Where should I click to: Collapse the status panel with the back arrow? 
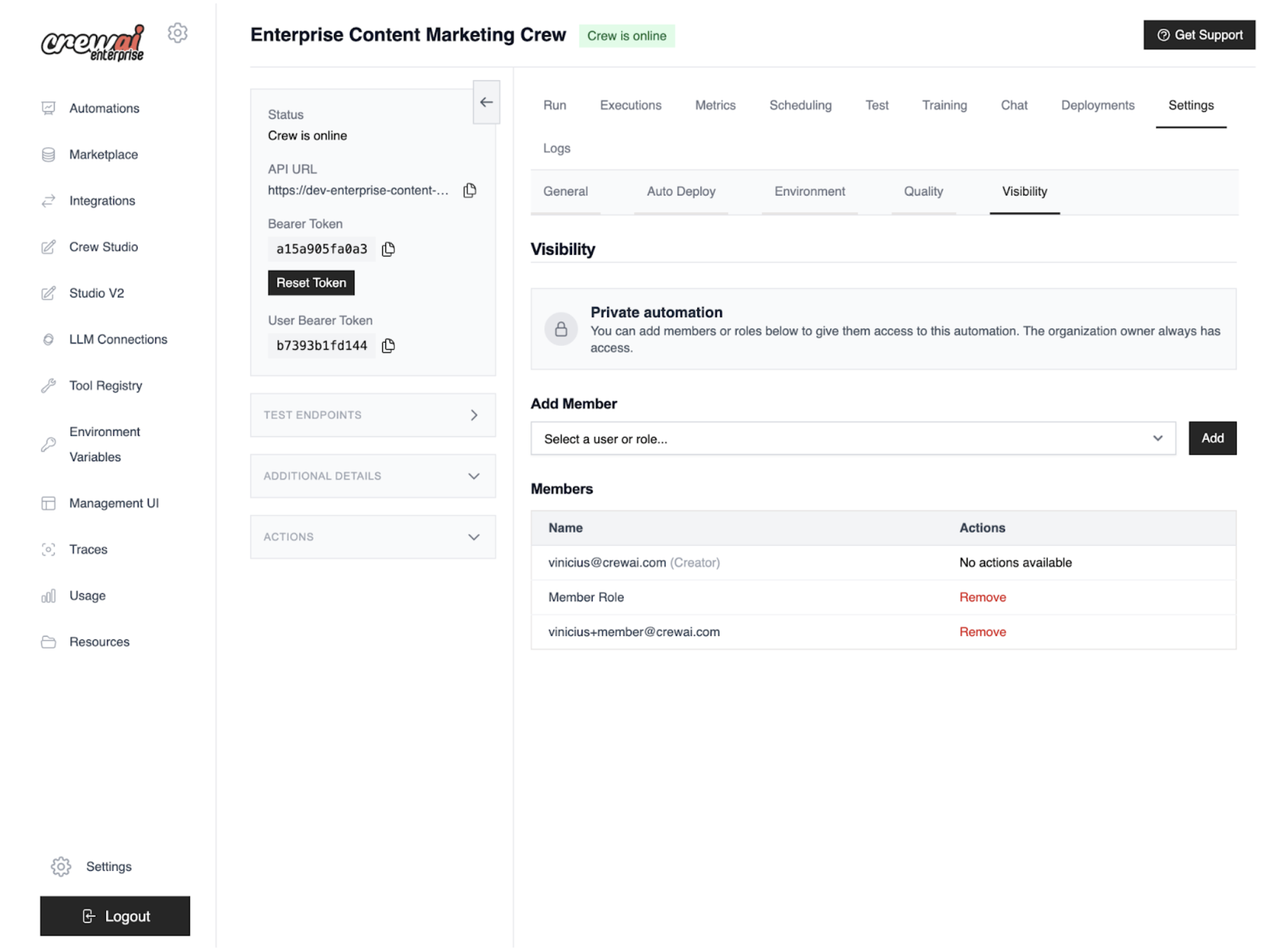(x=486, y=102)
